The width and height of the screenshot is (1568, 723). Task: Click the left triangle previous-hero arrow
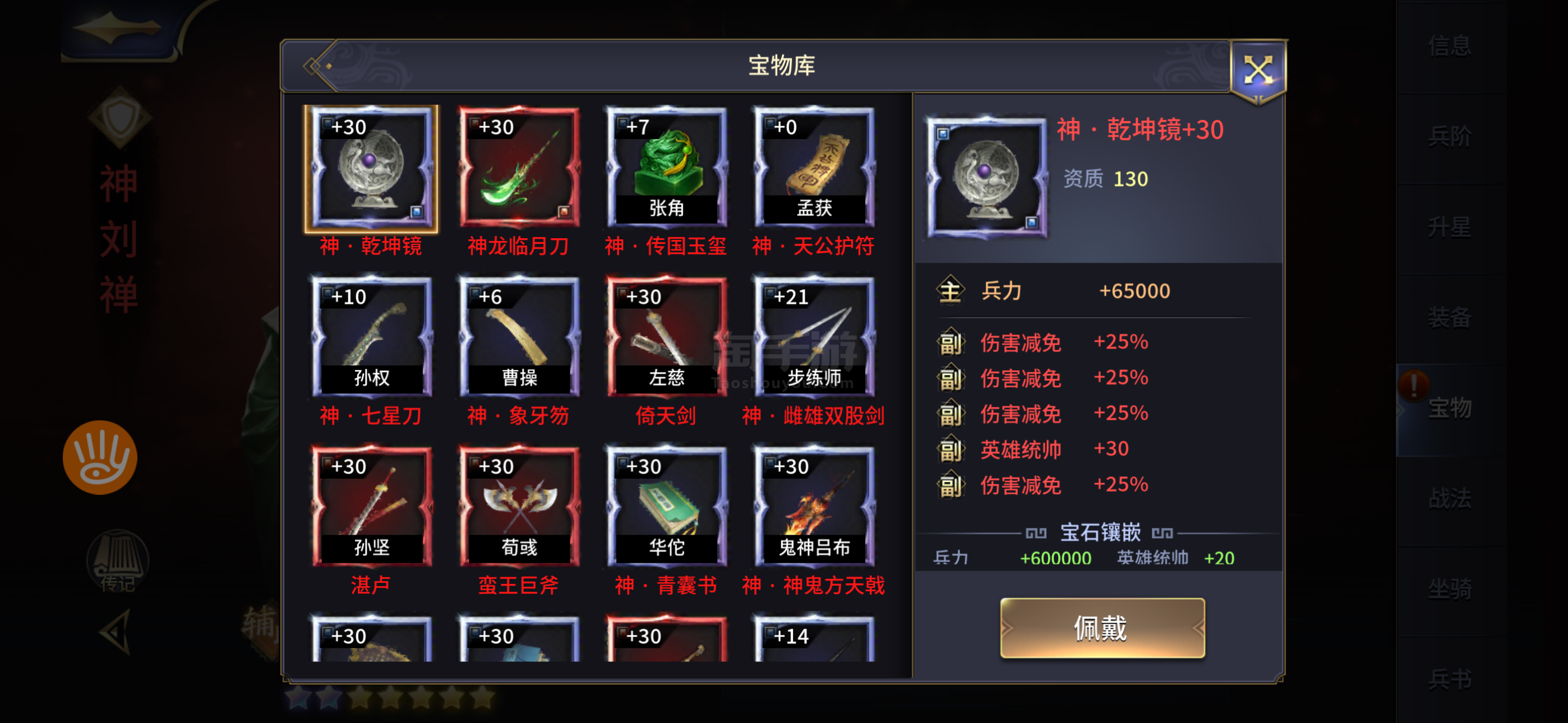[116, 633]
